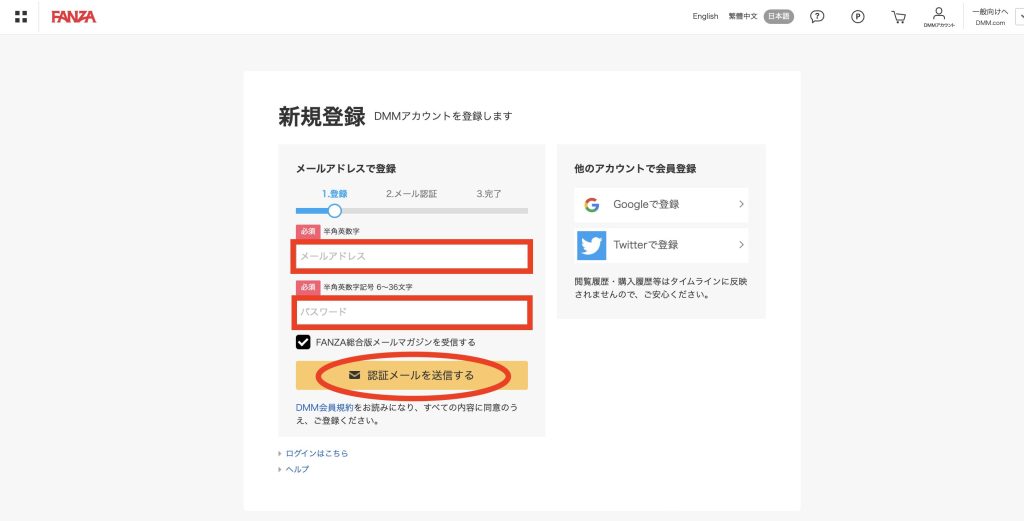Open the dropdown arrow beside DMM.com
This screenshot has width=1024, height=521.
tap(1018, 17)
